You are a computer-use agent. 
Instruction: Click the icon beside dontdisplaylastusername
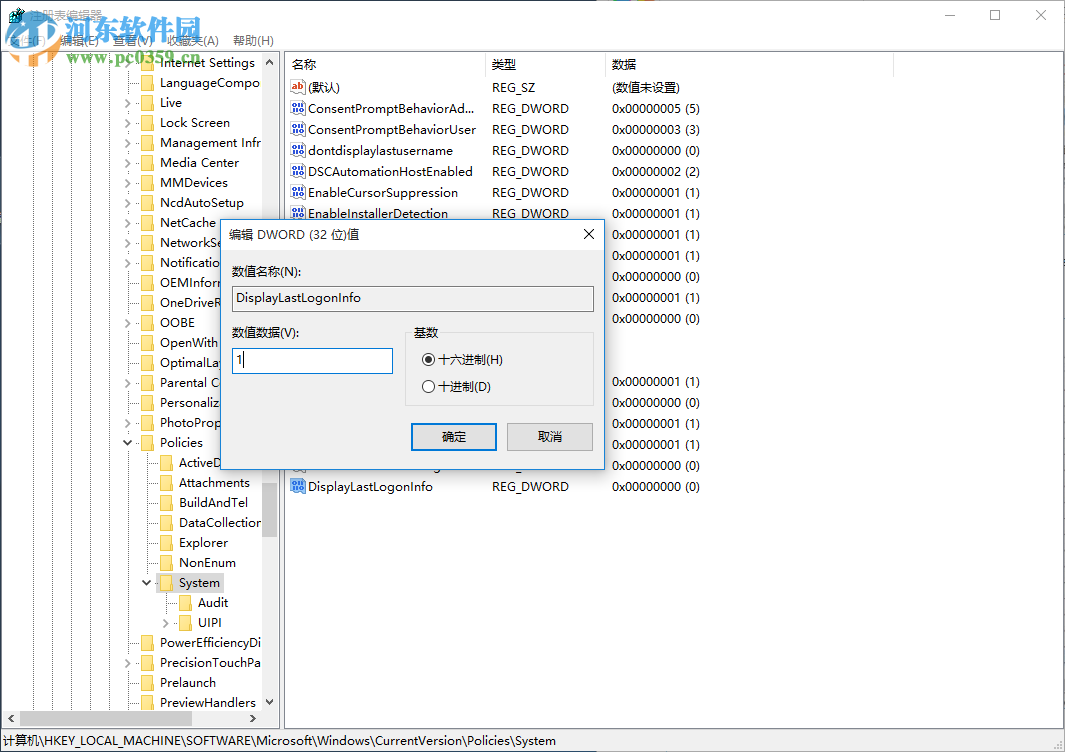(x=297, y=150)
